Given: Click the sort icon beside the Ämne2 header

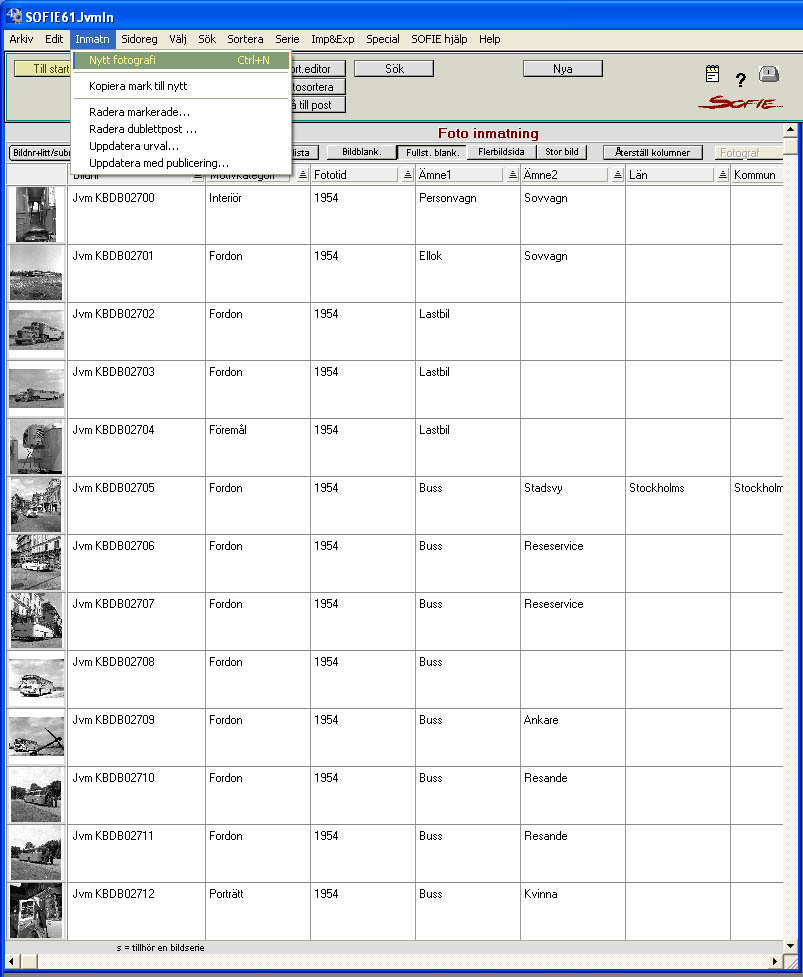Looking at the screenshot, I should tap(617, 175).
